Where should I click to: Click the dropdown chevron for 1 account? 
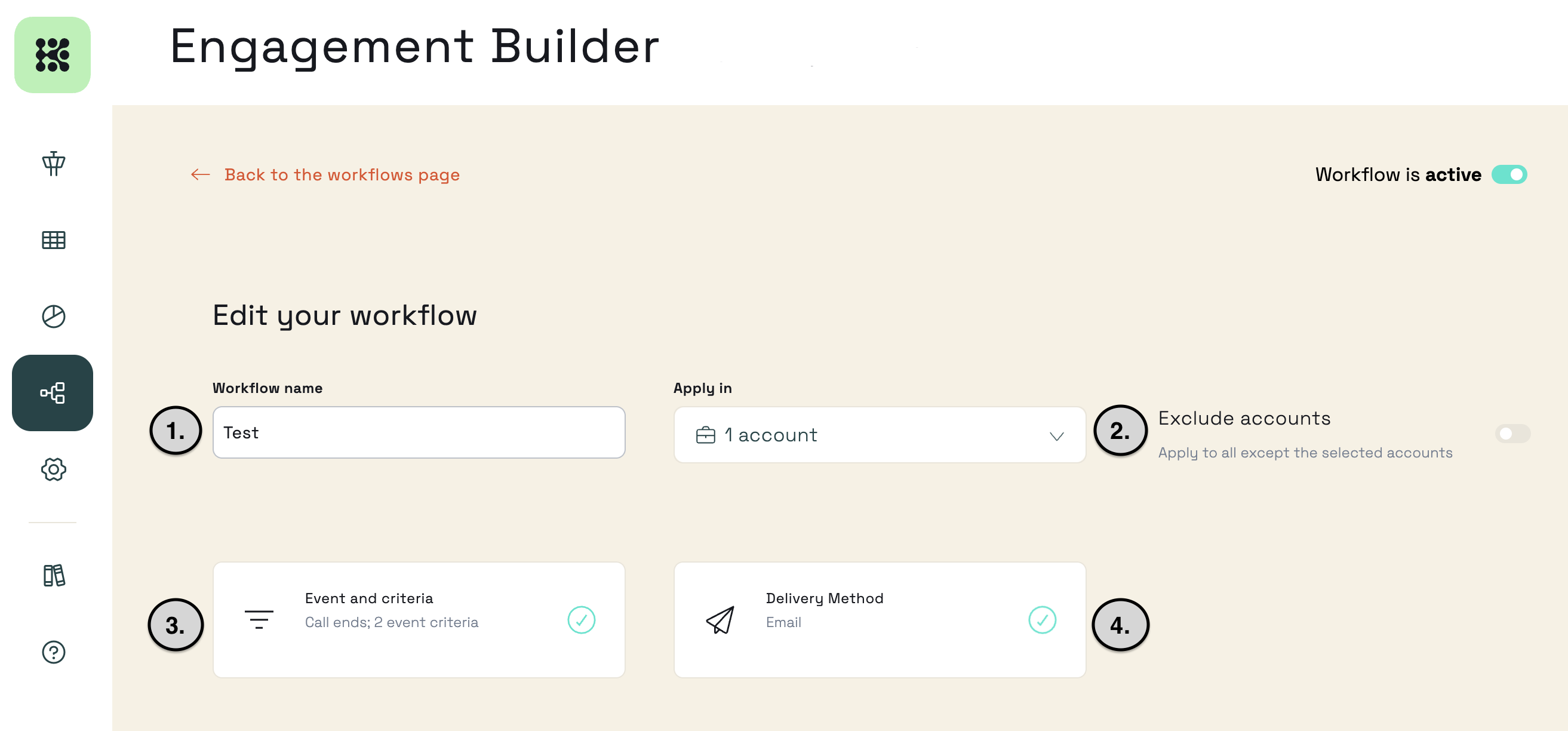coord(1057,436)
